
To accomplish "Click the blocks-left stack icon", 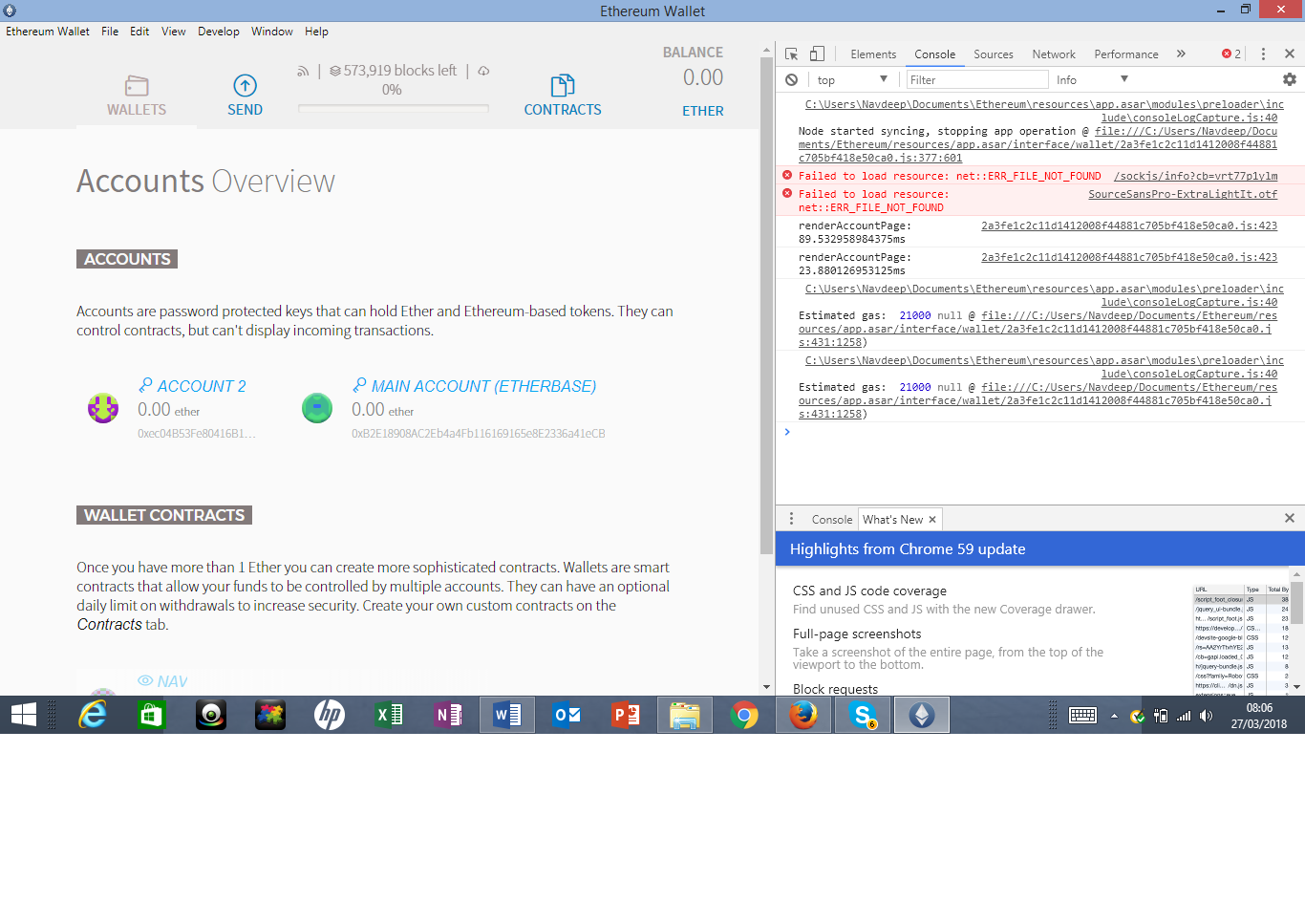I will coord(333,70).
